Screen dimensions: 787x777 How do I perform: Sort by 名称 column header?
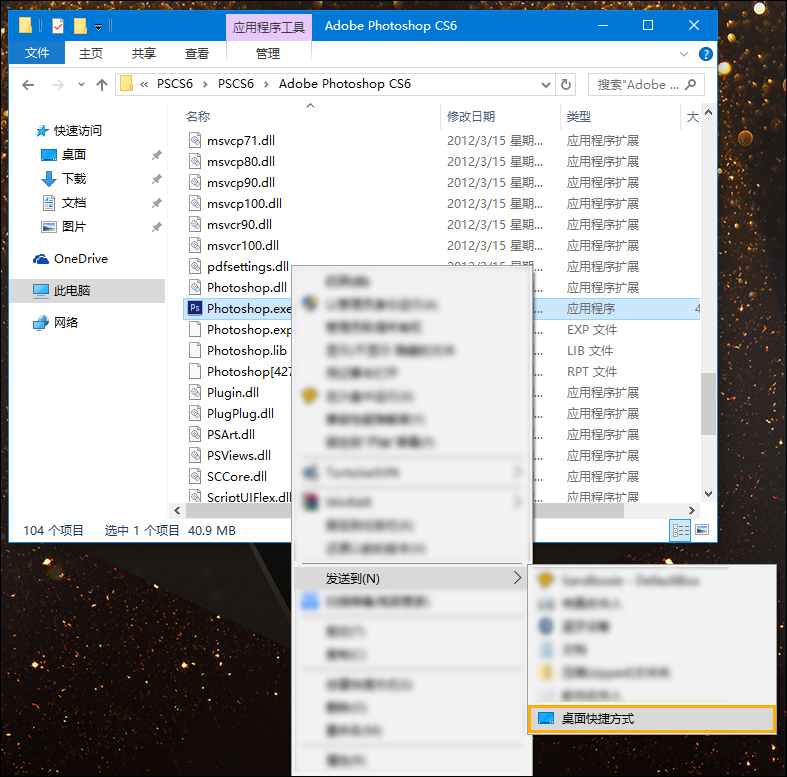[x=198, y=116]
